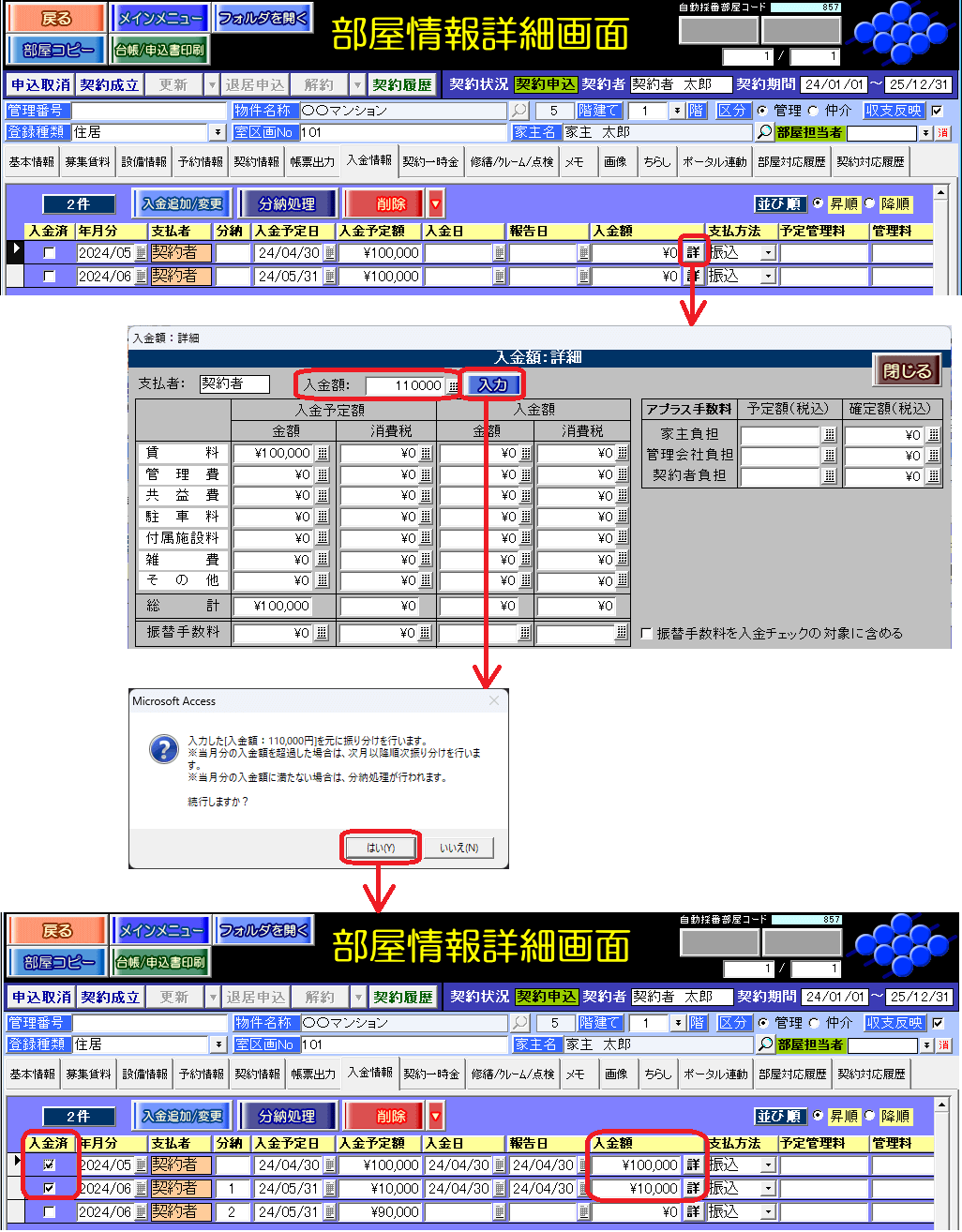Click 詳 detail icon beside 入金額 ¥10,000
This screenshot has height=1232, width=962.
click(x=693, y=1188)
